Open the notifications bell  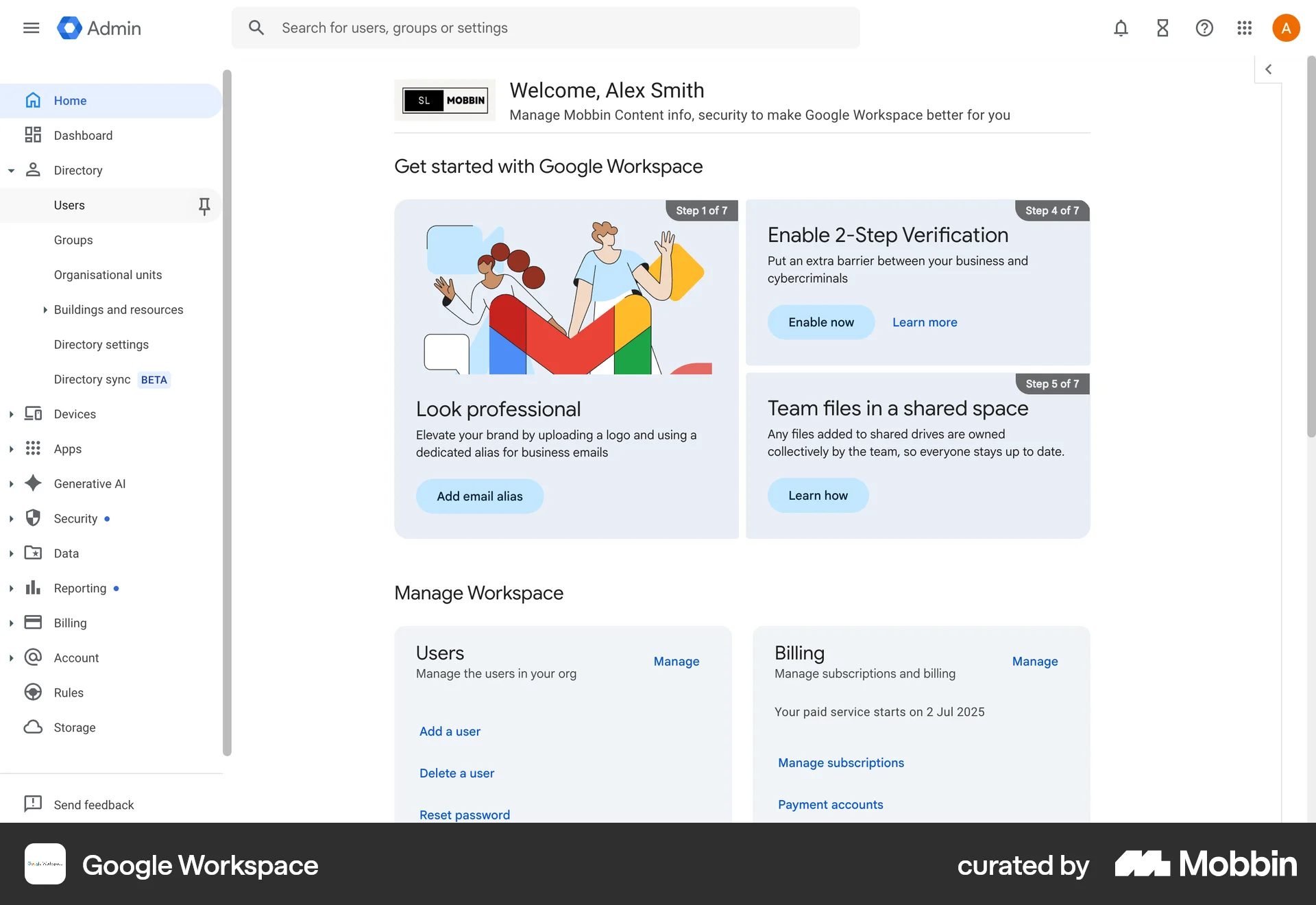pyautogui.click(x=1121, y=28)
